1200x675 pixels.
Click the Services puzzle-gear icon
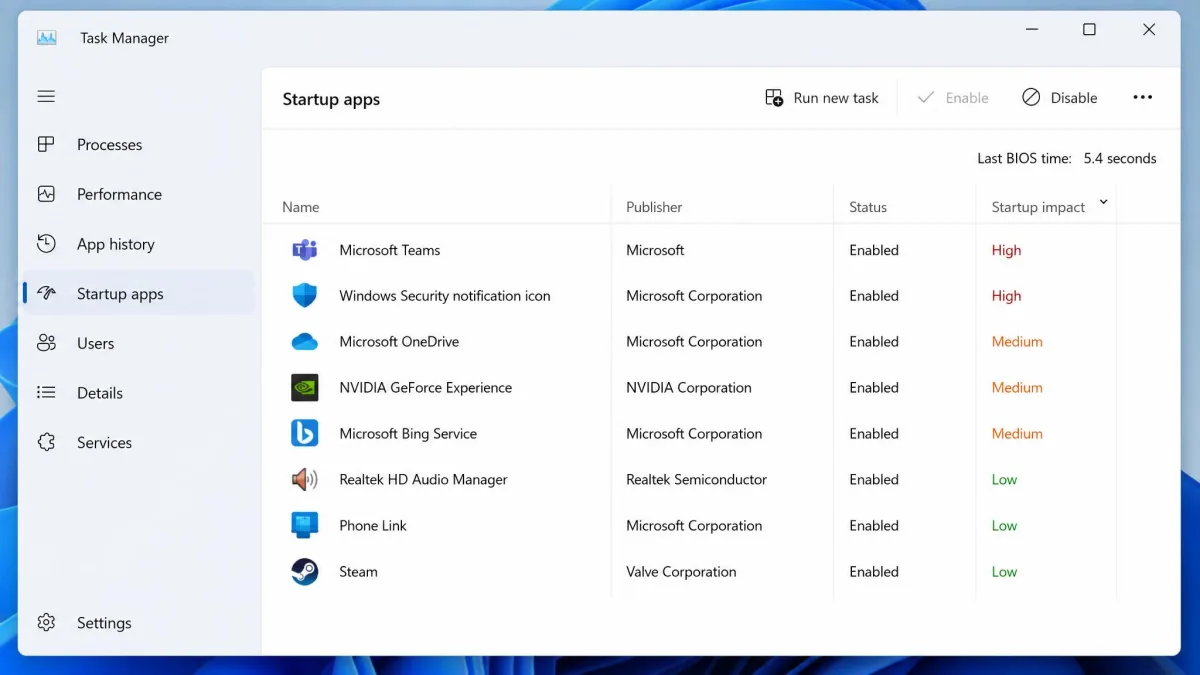[46, 442]
